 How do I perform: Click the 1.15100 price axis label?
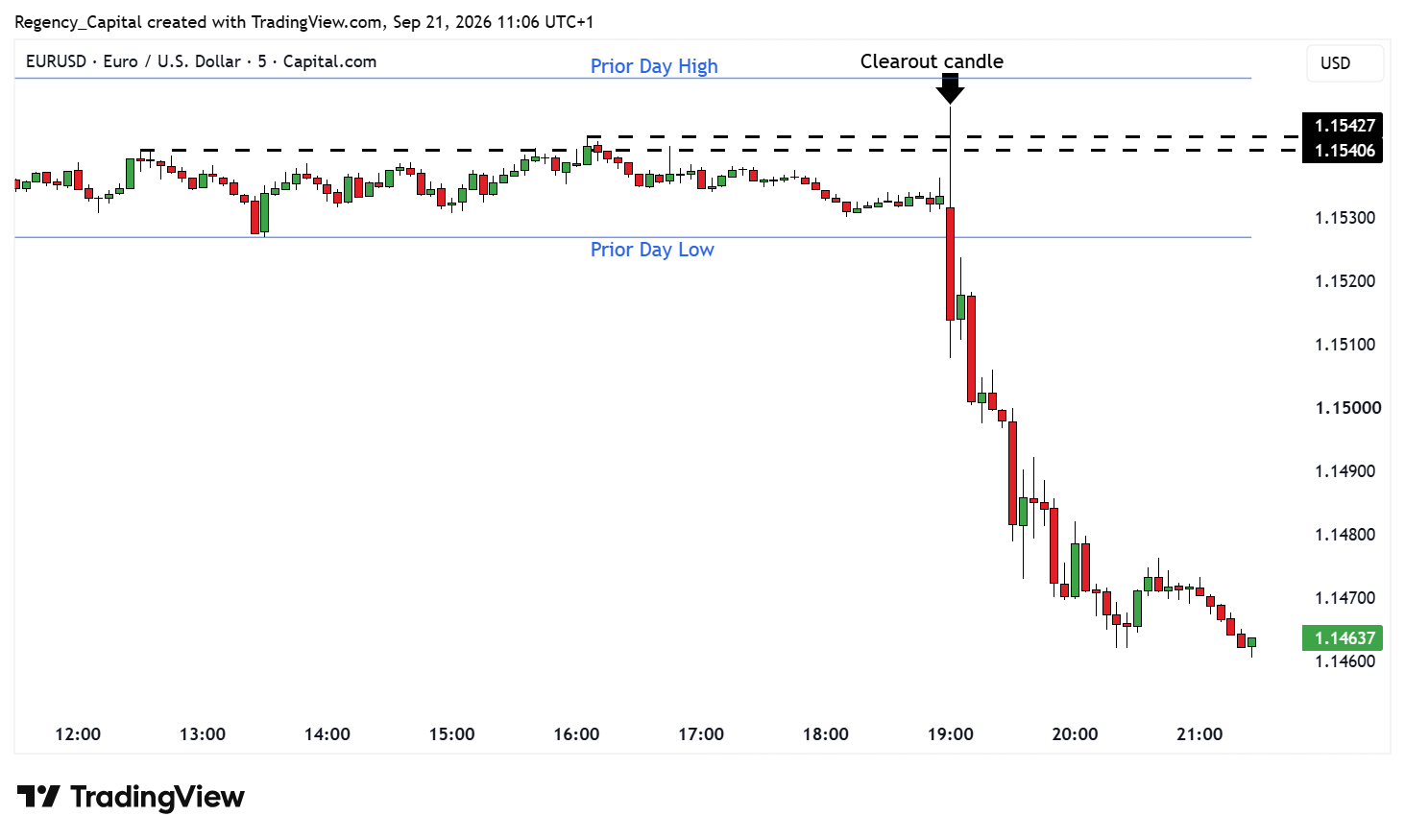tap(1344, 345)
